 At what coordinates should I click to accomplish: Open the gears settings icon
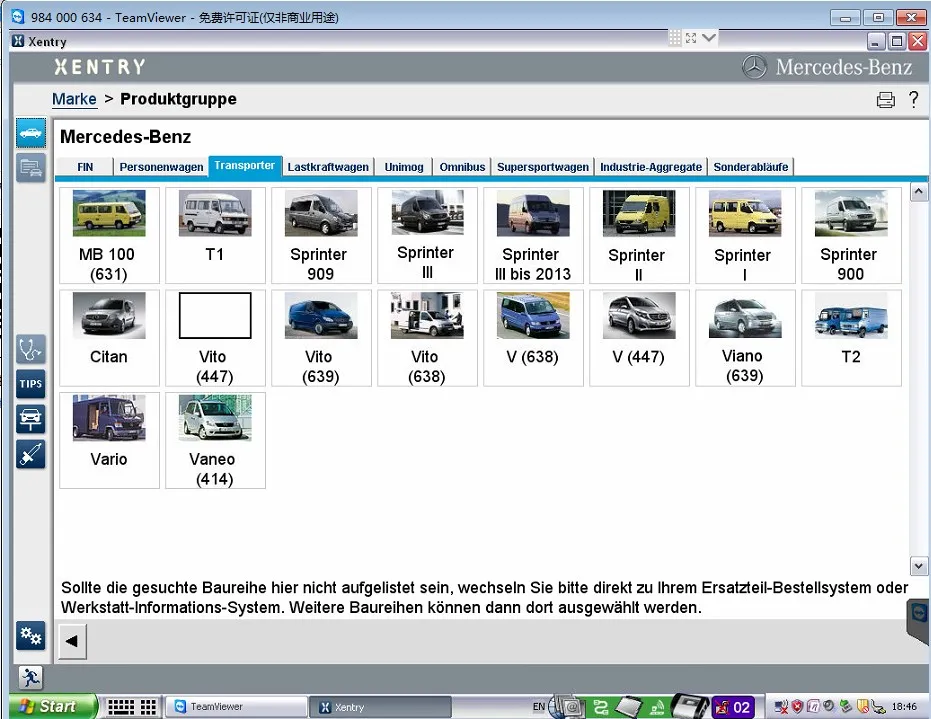[x=31, y=635]
